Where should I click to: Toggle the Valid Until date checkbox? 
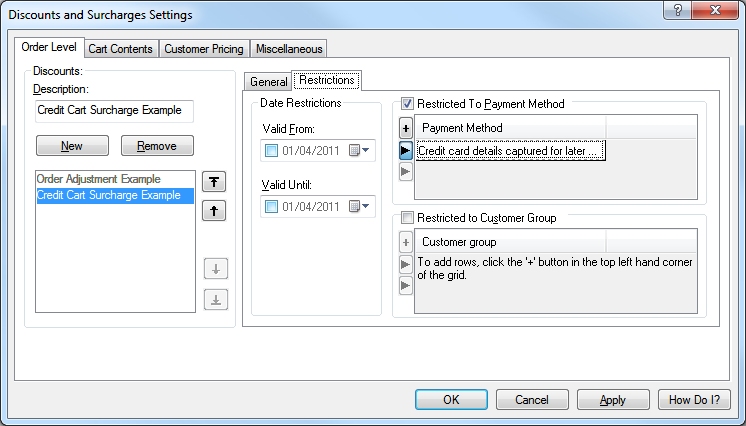click(x=271, y=207)
